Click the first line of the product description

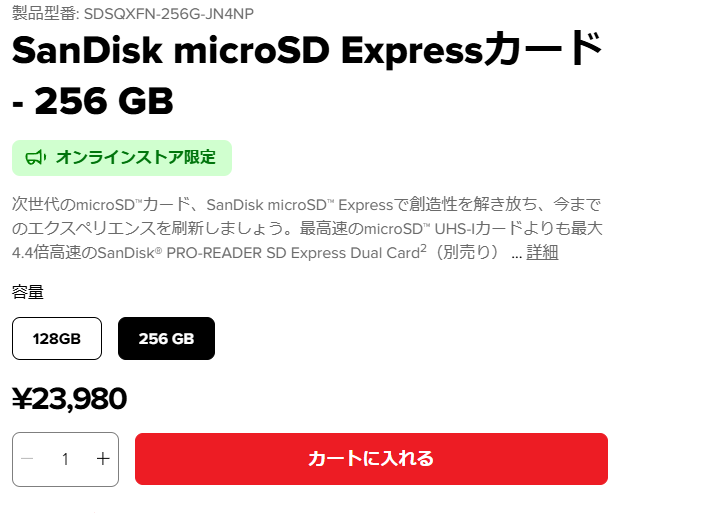click(x=307, y=205)
